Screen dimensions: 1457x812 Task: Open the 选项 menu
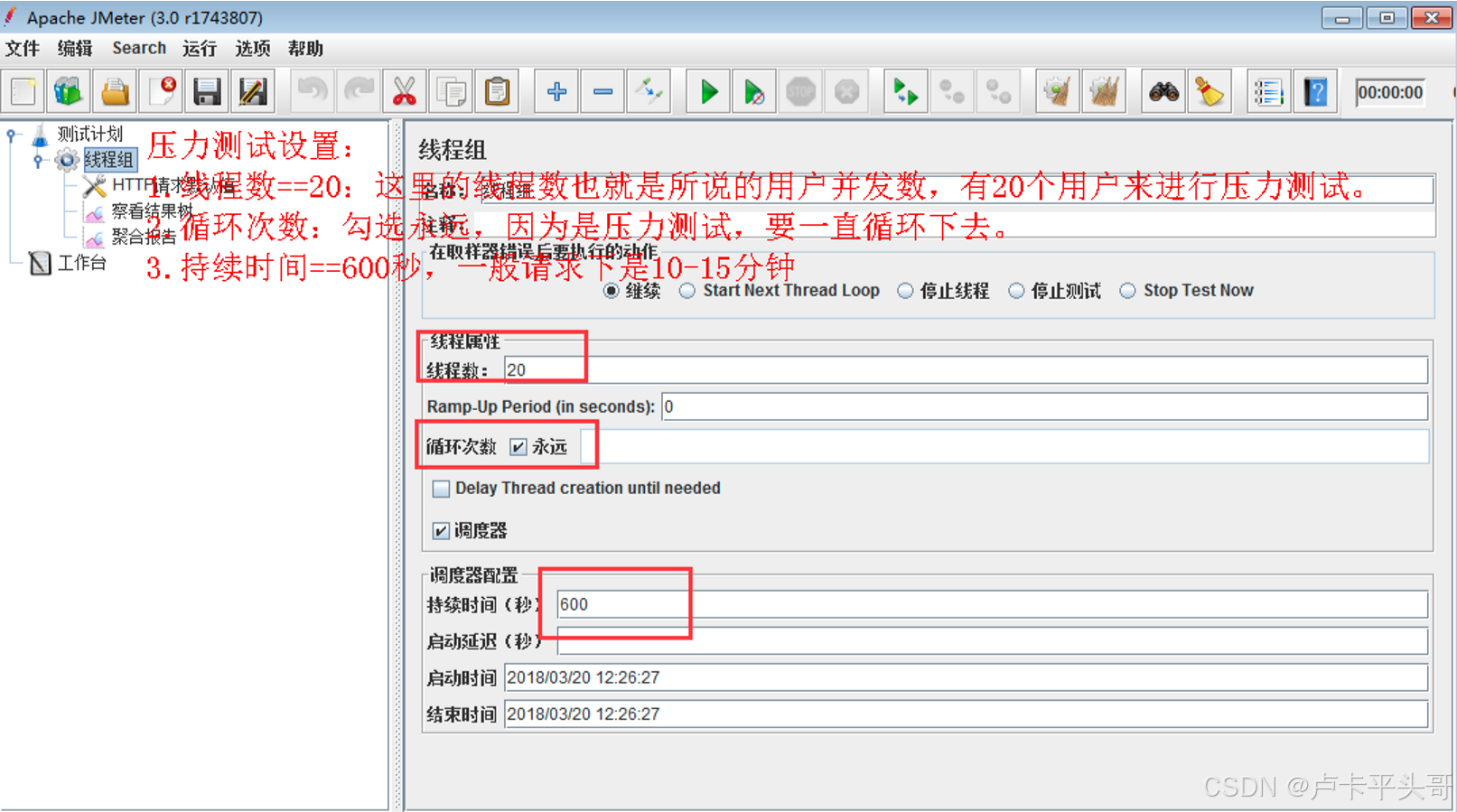click(253, 48)
